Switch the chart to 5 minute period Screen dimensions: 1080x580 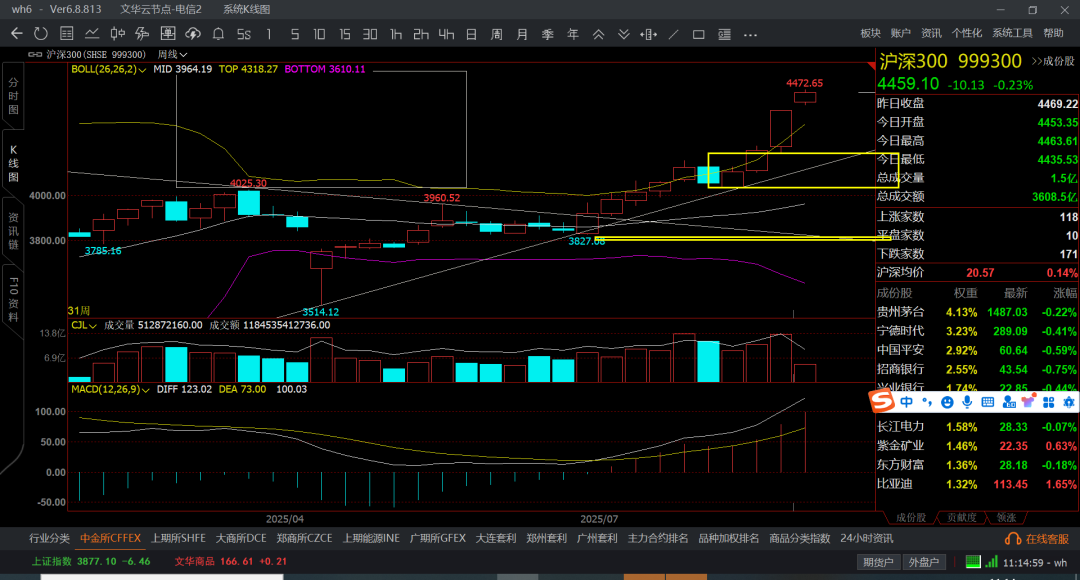point(294,34)
